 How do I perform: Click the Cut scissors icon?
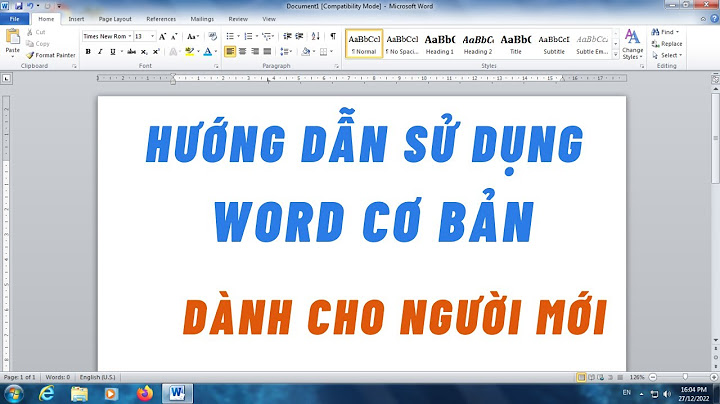click(x=30, y=32)
